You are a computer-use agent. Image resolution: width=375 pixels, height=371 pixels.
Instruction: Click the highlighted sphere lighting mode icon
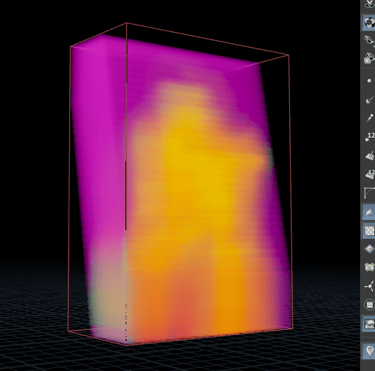tap(369, 22)
